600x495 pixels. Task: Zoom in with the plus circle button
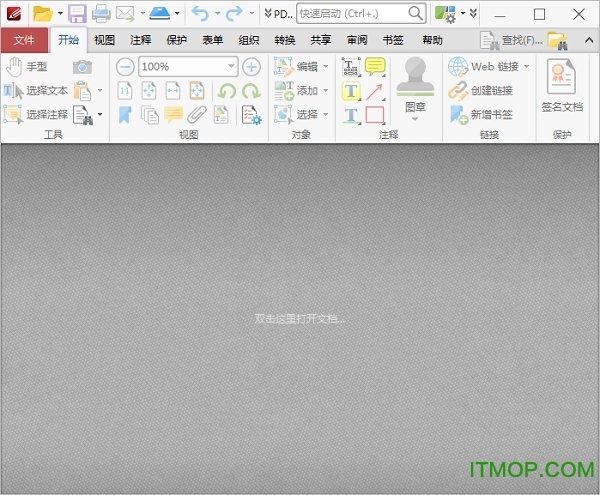coord(251,67)
